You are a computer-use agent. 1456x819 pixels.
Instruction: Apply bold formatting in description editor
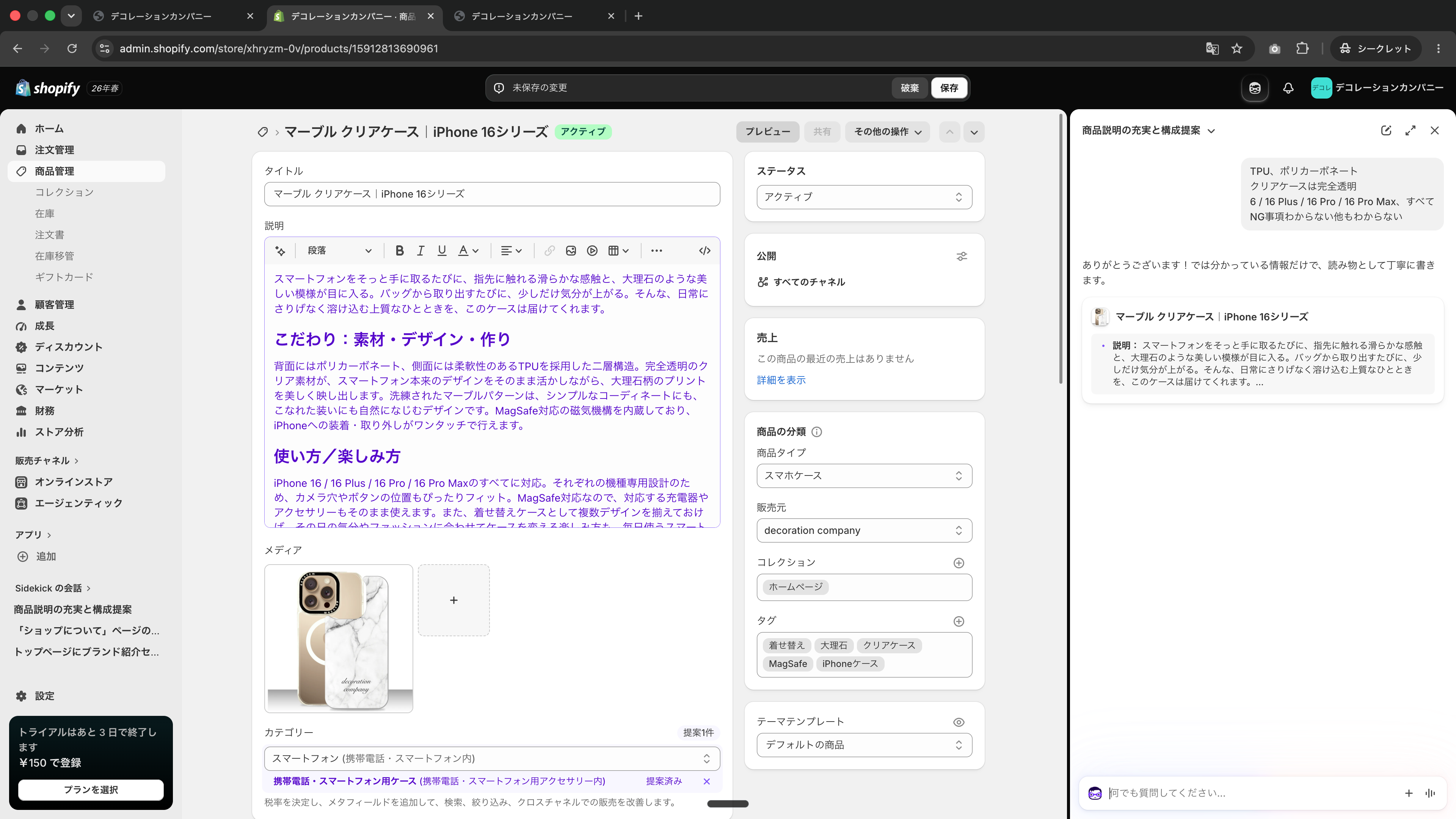click(x=399, y=250)
